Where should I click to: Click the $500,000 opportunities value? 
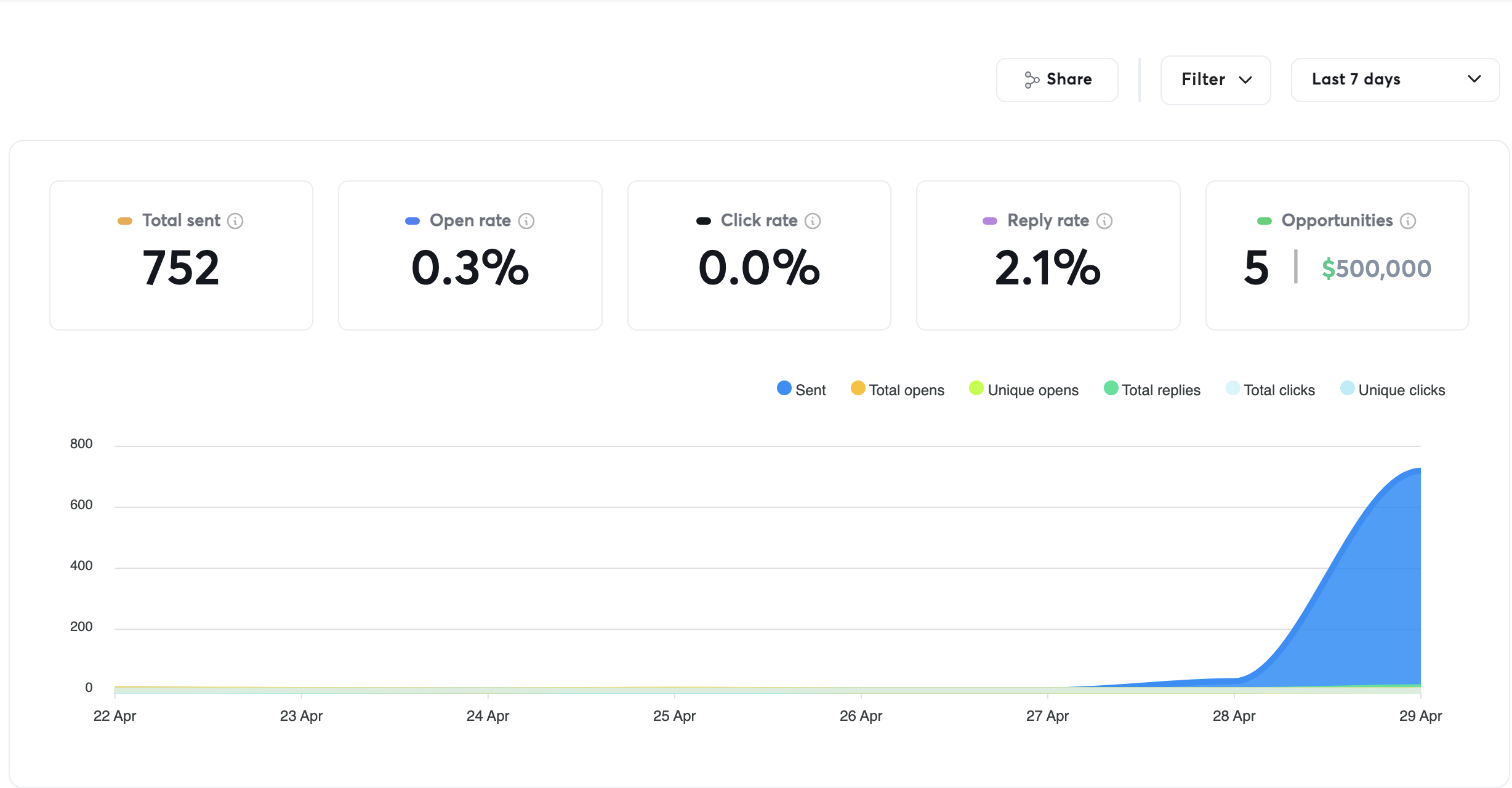1377,268
